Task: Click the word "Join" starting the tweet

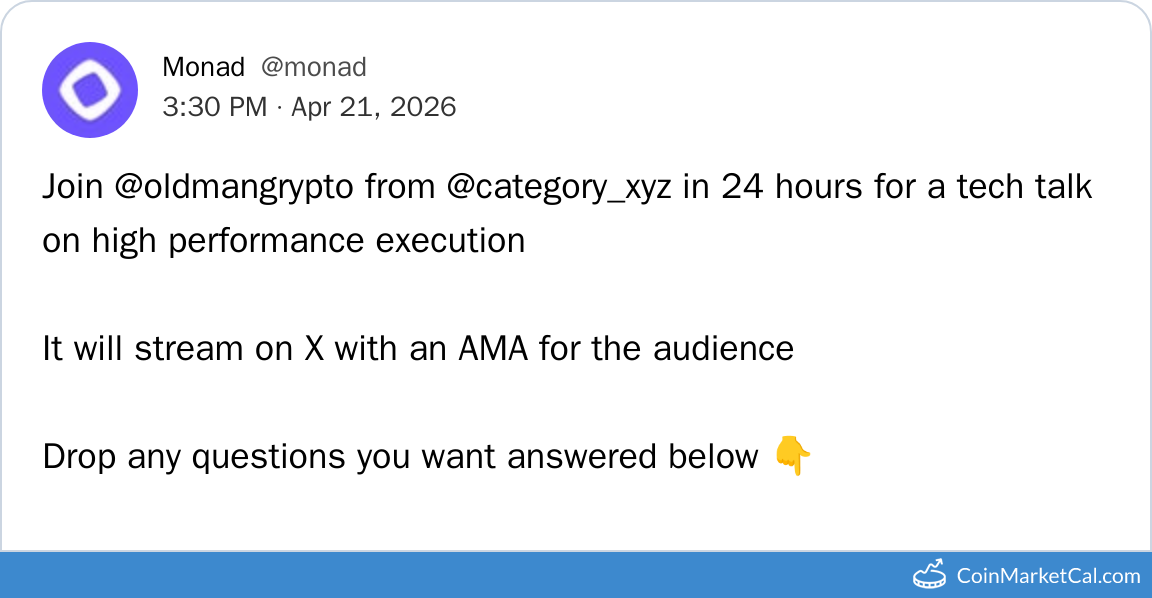Action: [x=73, y=187]
